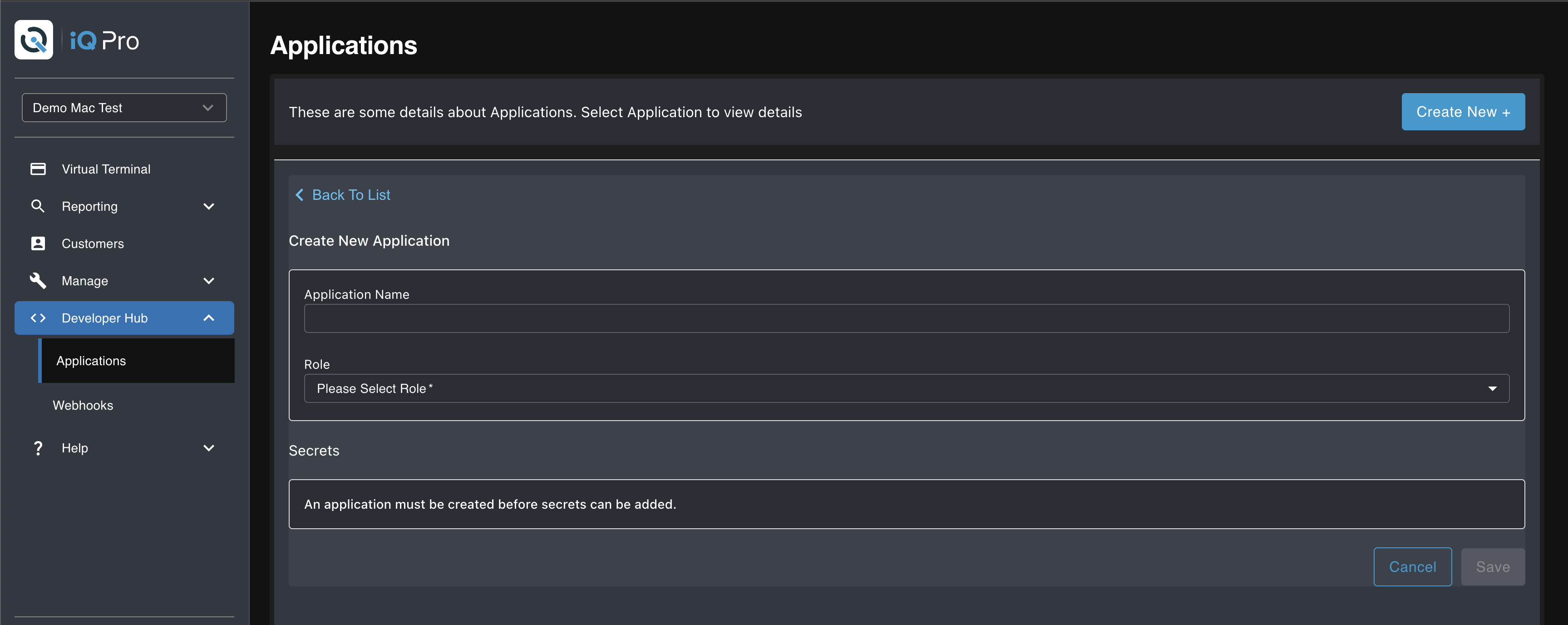Click the Save button

[x=1493, y=566]
